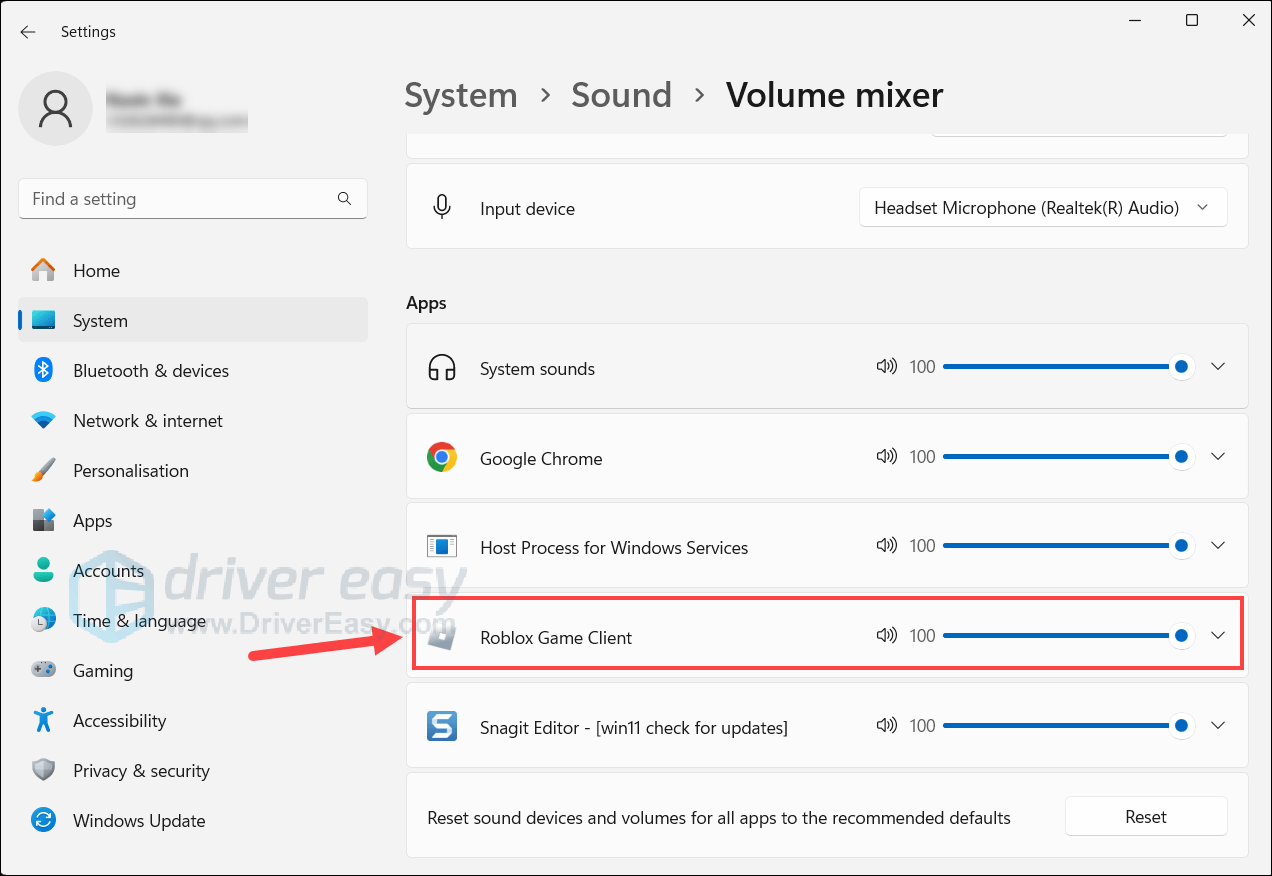Click the Snagit Editor app icon
The image size is (1272, 876).
[441, 726]
